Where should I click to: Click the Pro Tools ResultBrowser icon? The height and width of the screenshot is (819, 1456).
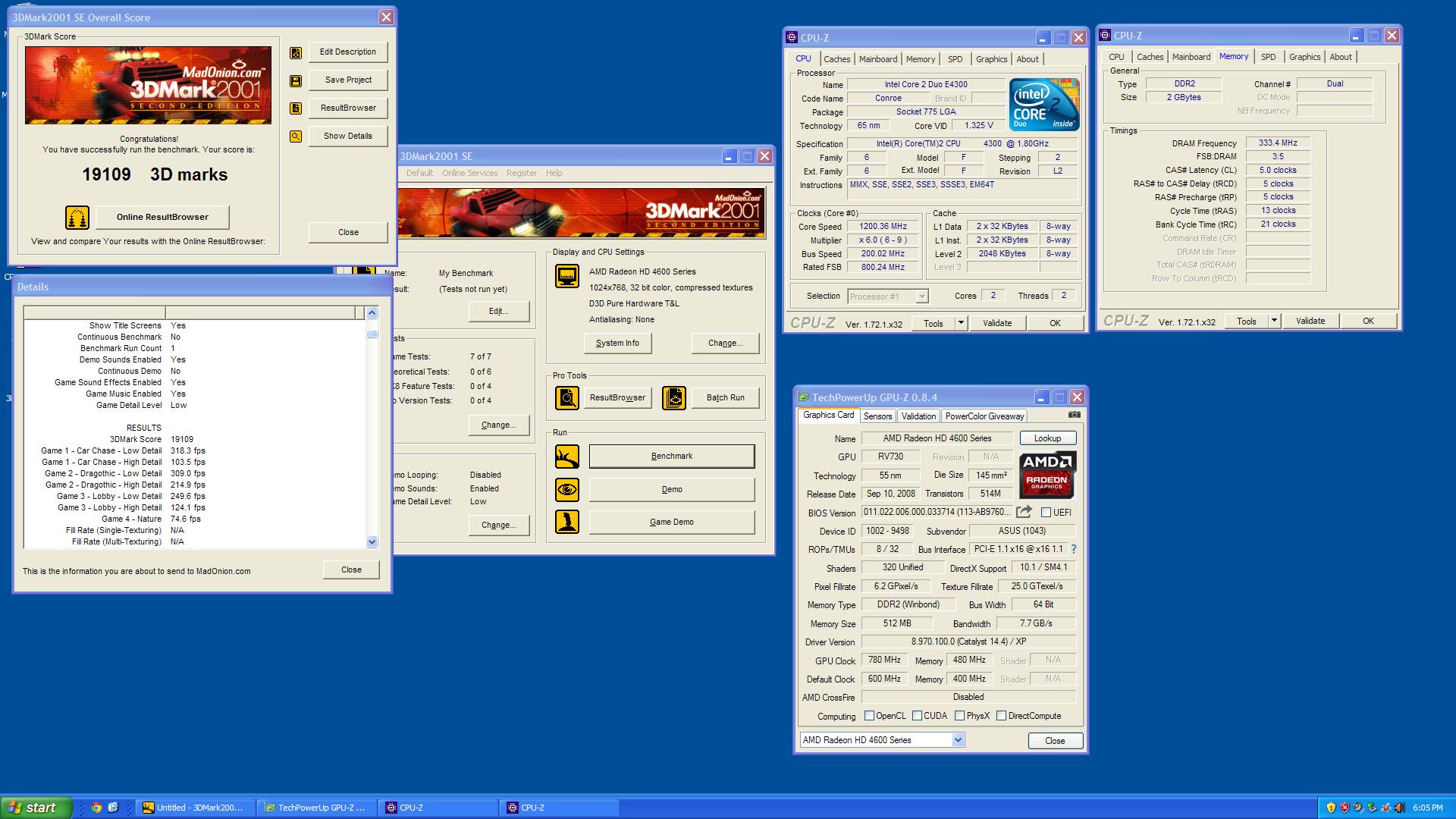click(567, 397)
